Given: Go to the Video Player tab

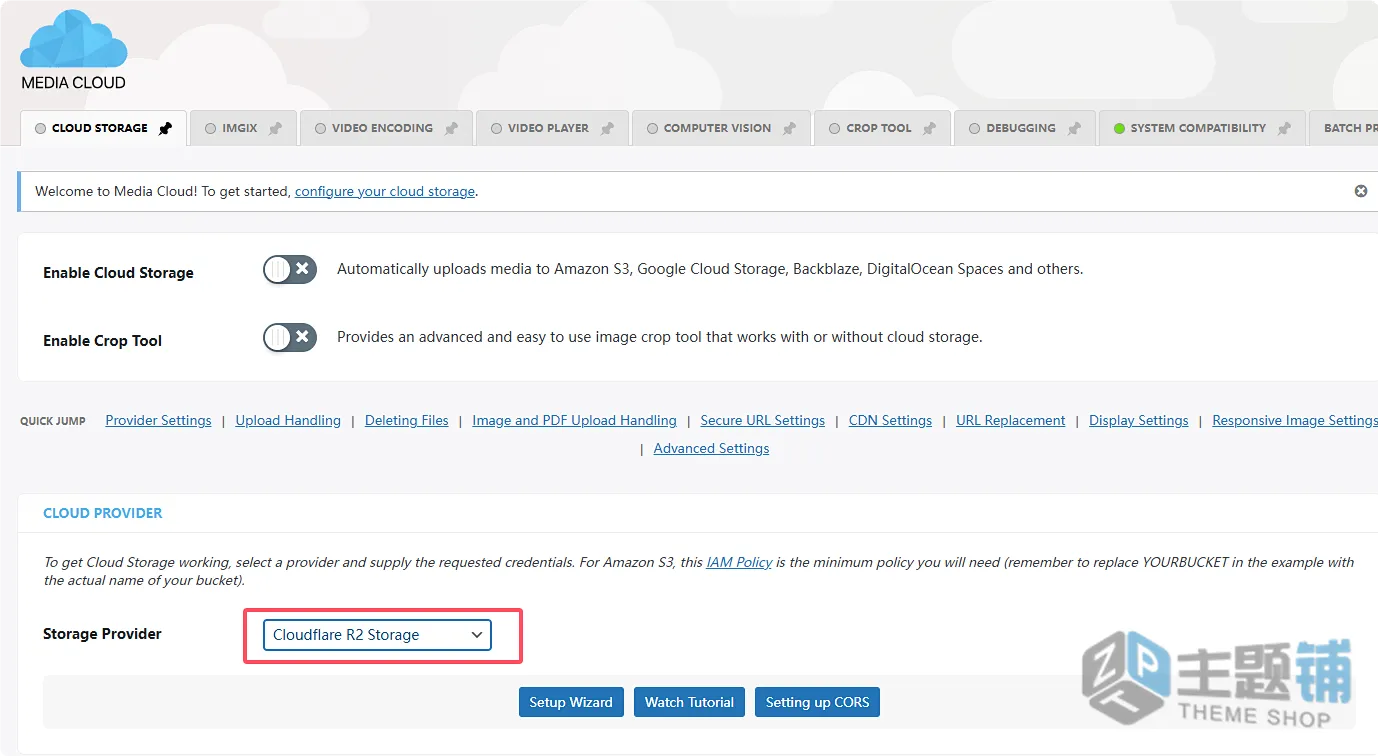Looking at the screenshot, I should (552, 128).
